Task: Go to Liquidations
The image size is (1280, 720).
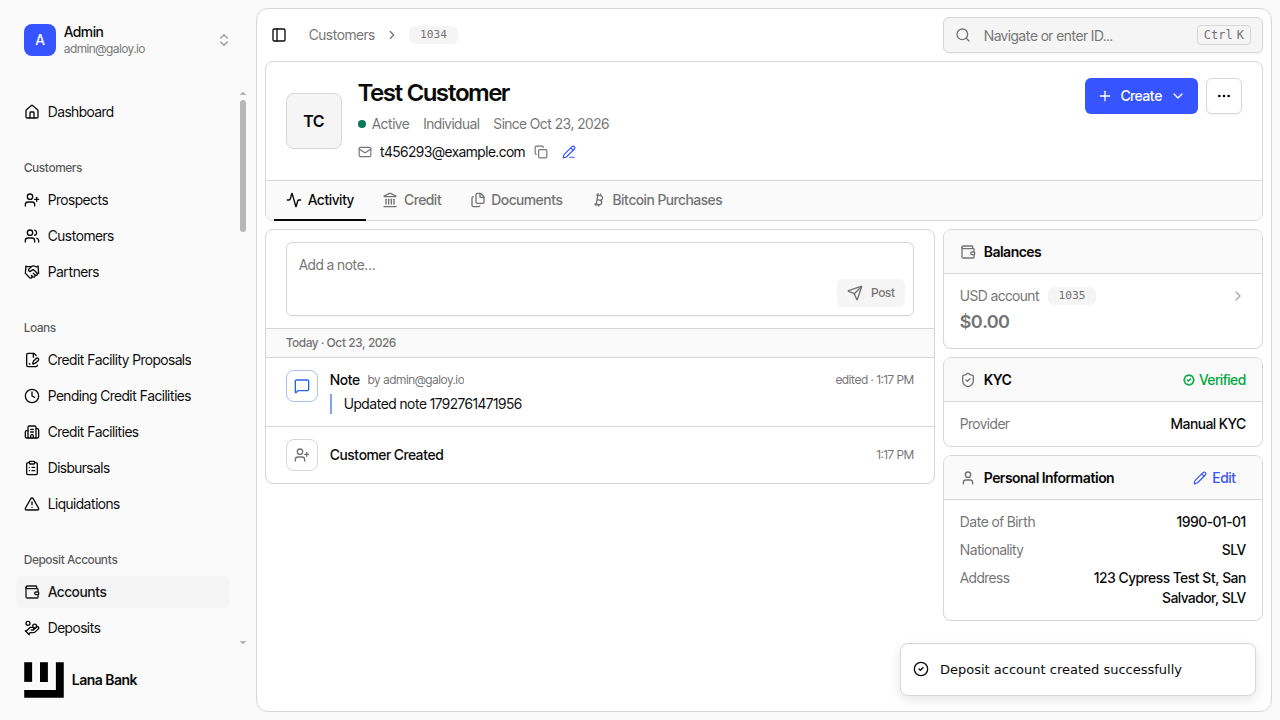Action: click(123, 504)
